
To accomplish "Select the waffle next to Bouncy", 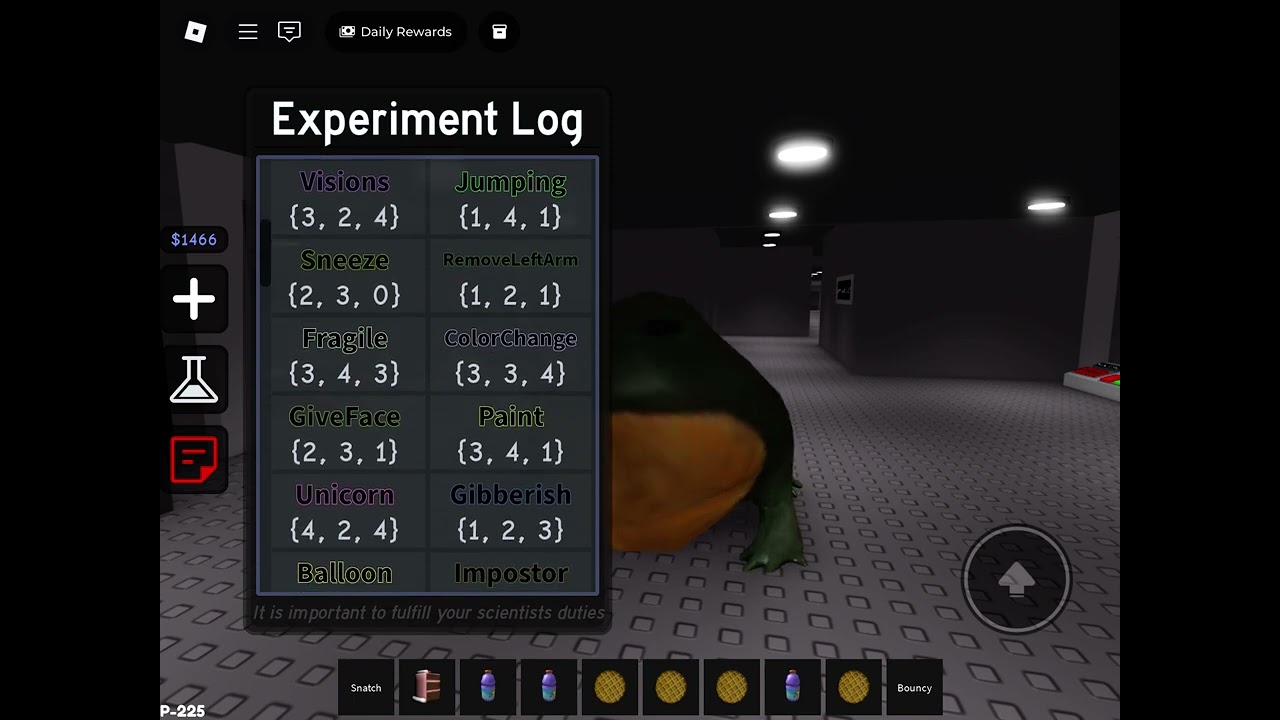I will [854, 687].
